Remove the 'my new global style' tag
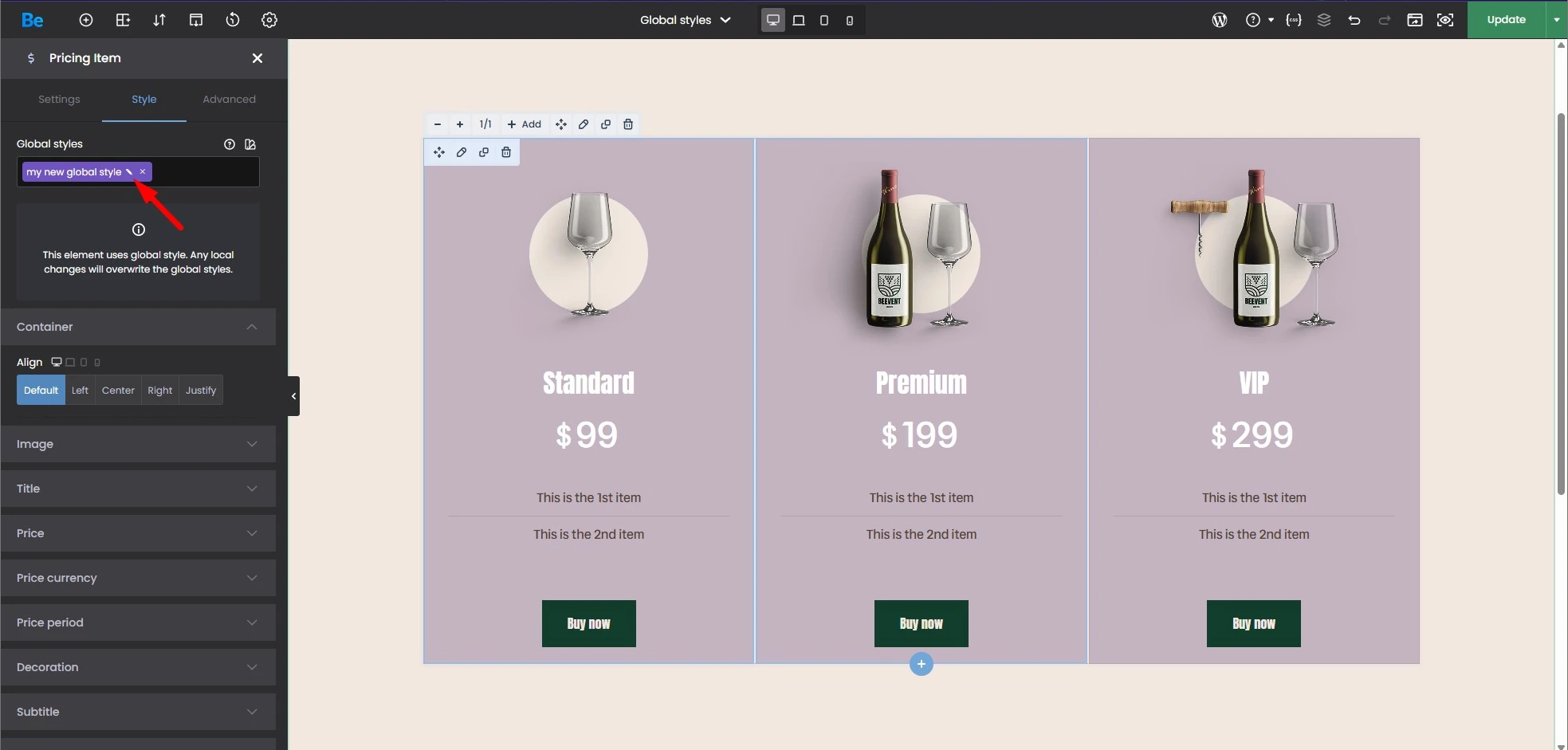Viewport: 1568px width, 750px height. [143, 172]
